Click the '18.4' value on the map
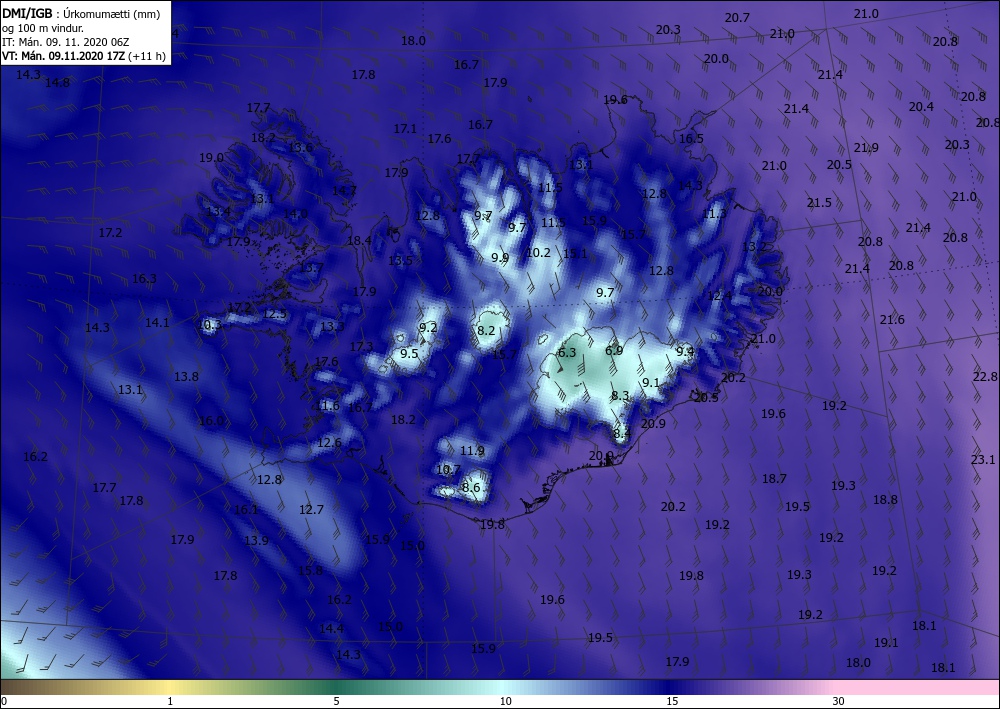The image size is (1000, 709). (359, 240)
